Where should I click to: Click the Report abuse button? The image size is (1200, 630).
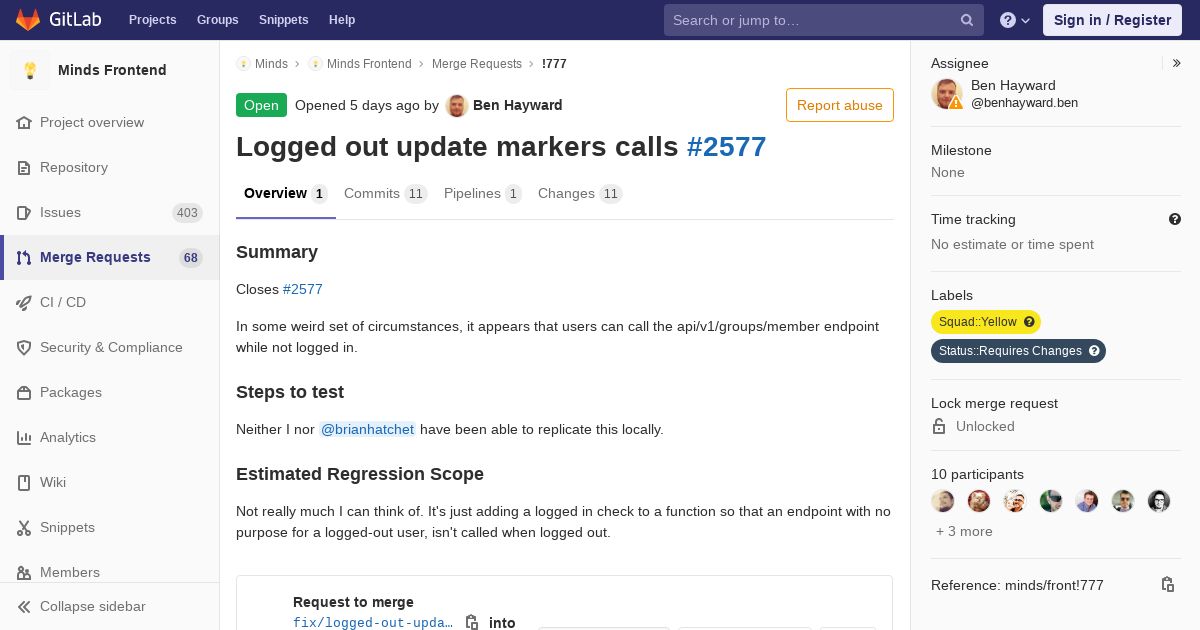point(840,105)
